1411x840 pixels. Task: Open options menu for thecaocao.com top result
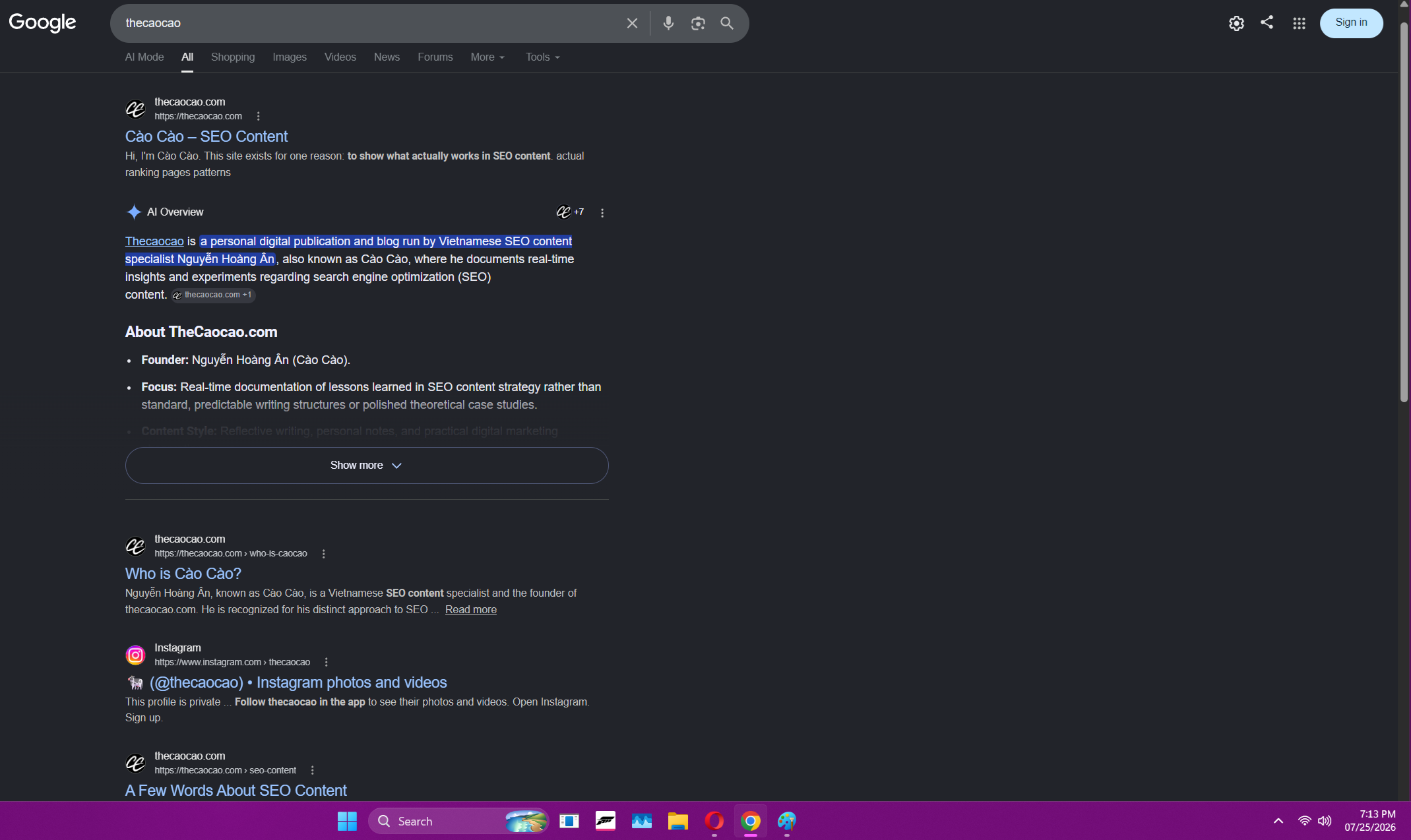click(258, 116)
